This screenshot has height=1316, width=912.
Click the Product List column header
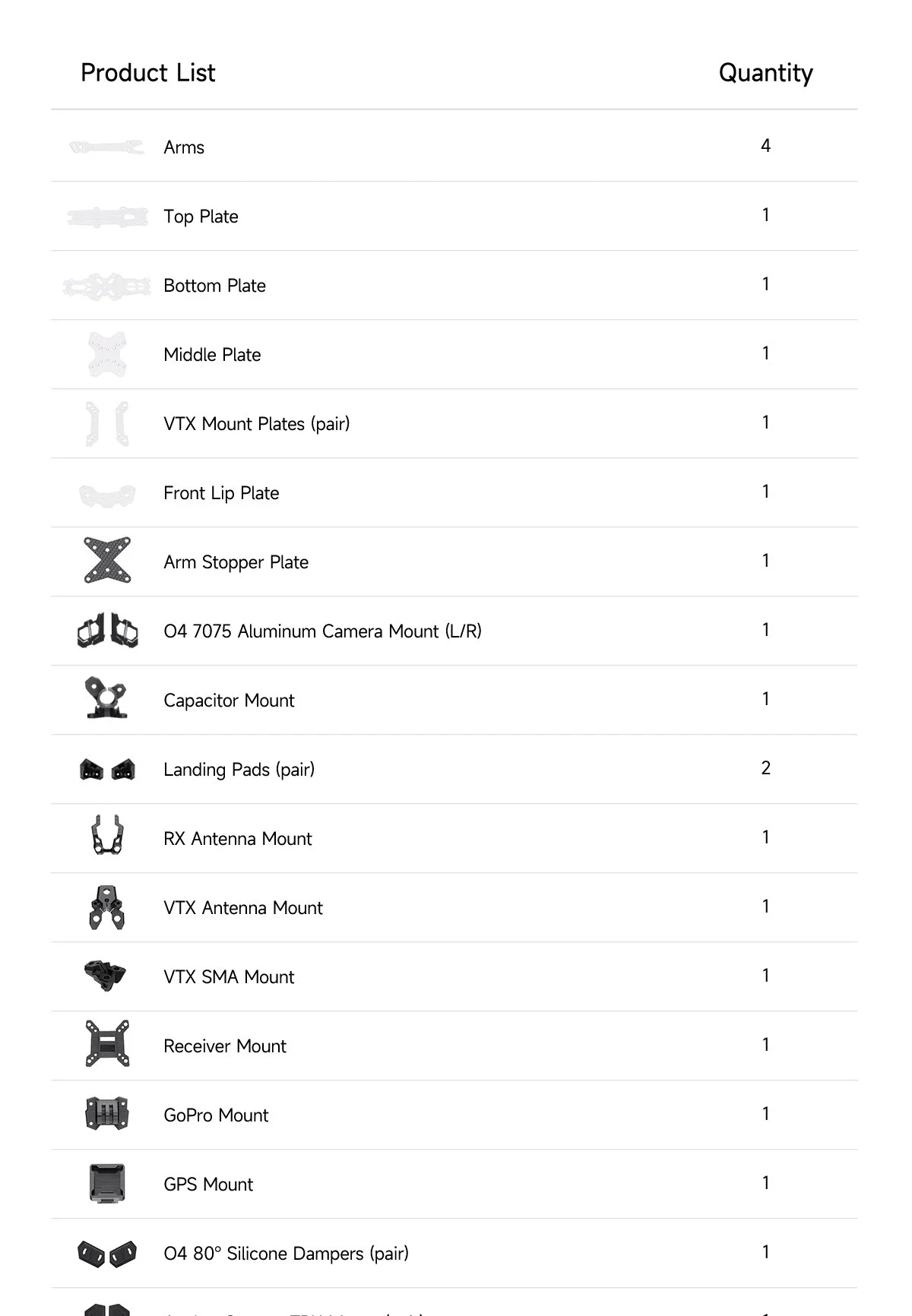click(x=148, y=73)
